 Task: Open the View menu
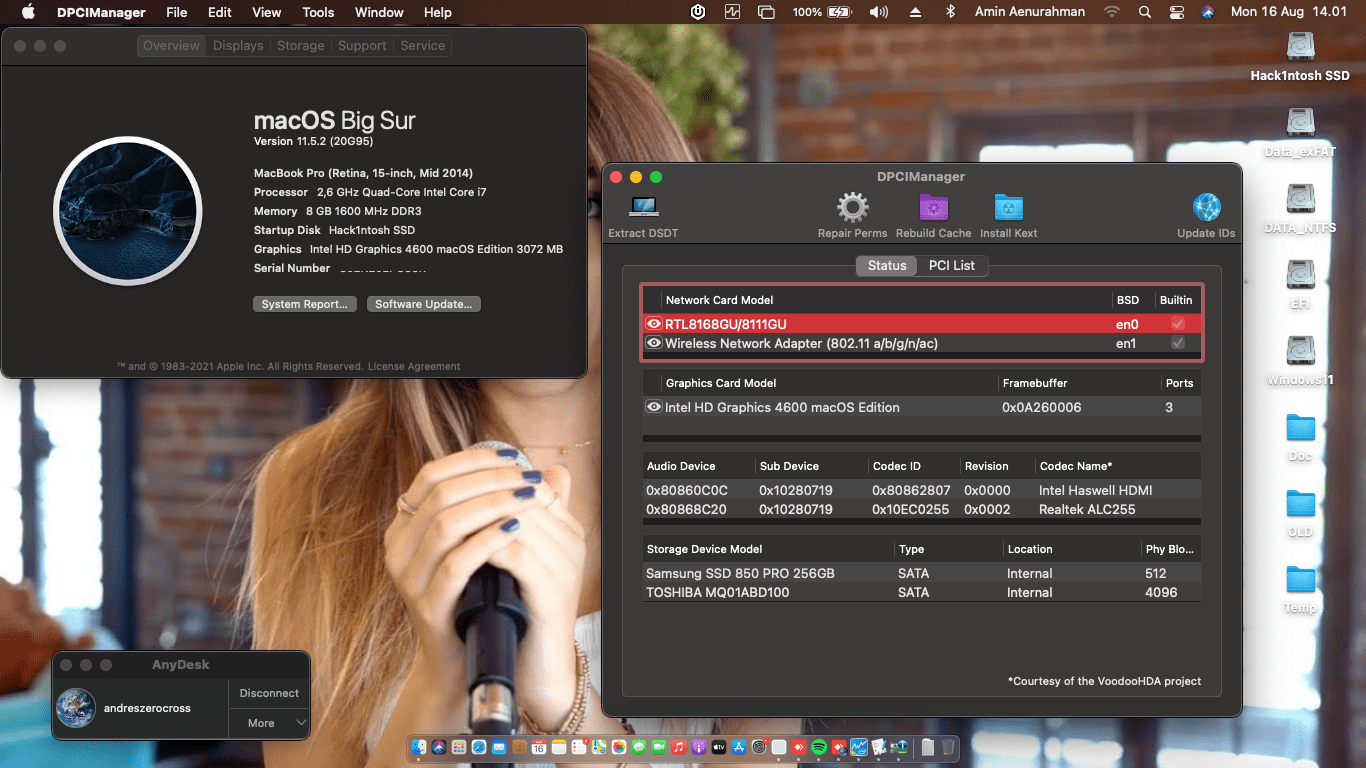coord(267,12)
